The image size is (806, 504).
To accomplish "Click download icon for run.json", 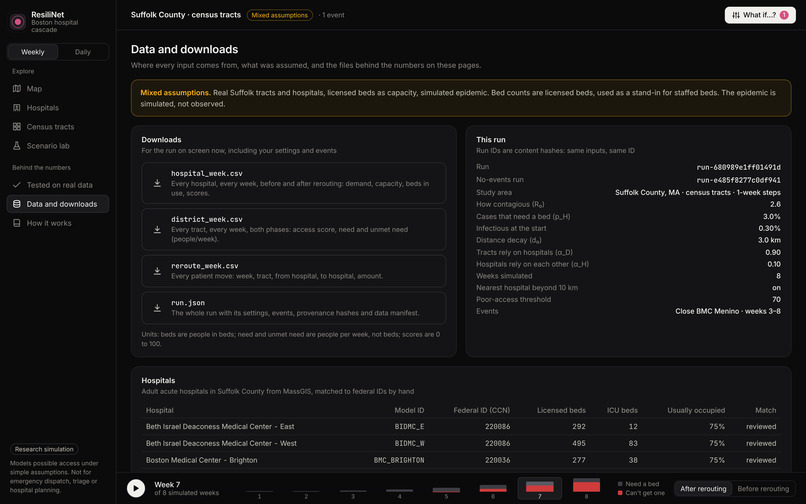I will [157, 308].
